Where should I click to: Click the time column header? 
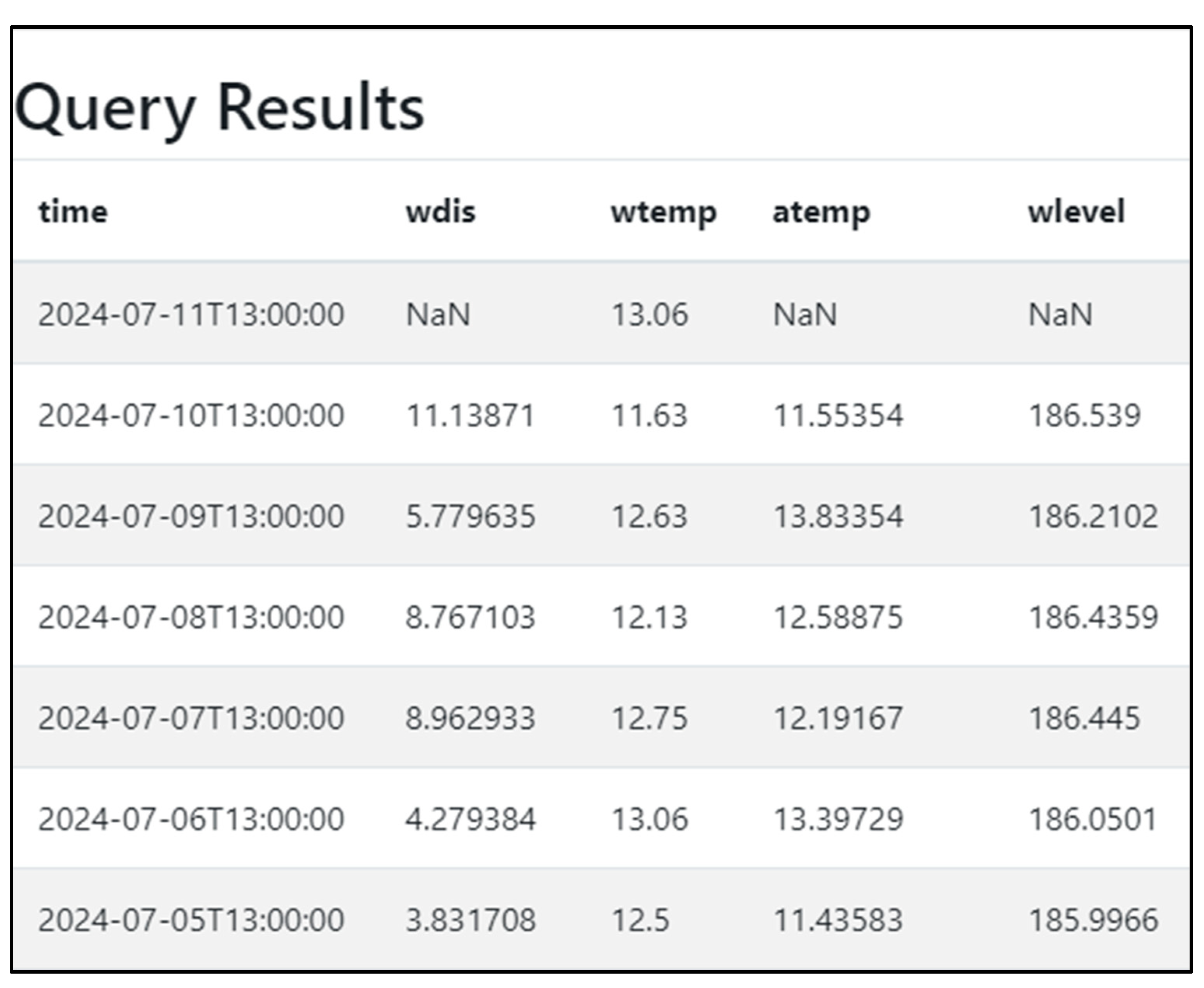click(x=73, y=212)
